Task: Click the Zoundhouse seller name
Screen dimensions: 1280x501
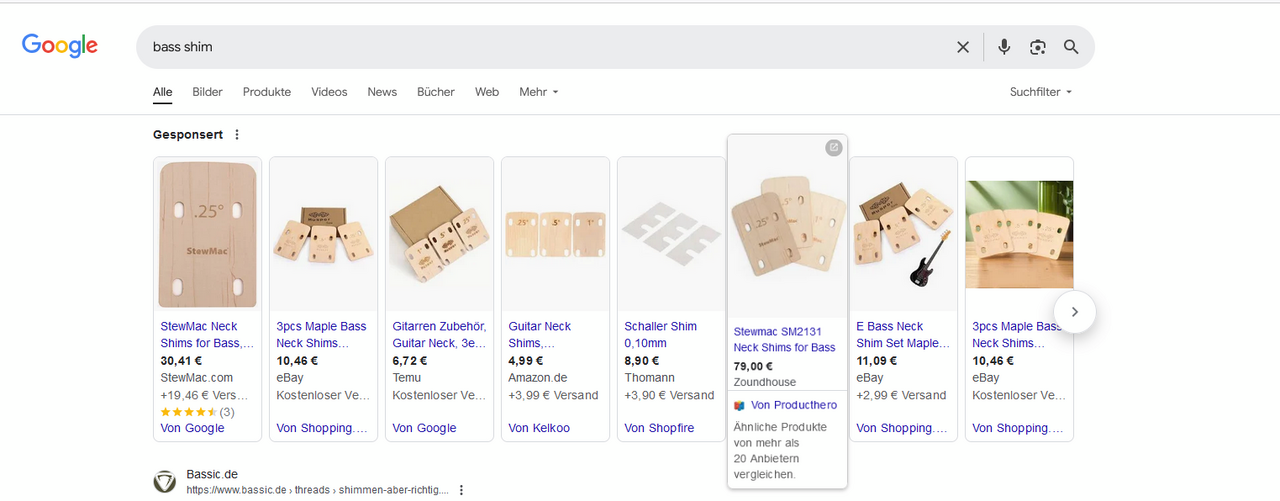Action: [766, 382]
